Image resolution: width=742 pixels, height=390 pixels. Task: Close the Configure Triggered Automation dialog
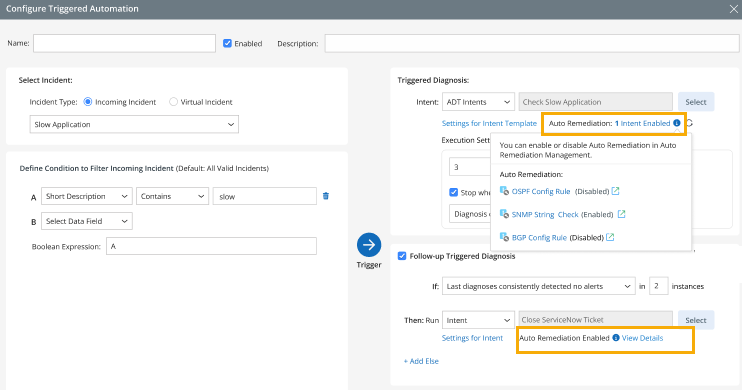[x=733, y=9]
